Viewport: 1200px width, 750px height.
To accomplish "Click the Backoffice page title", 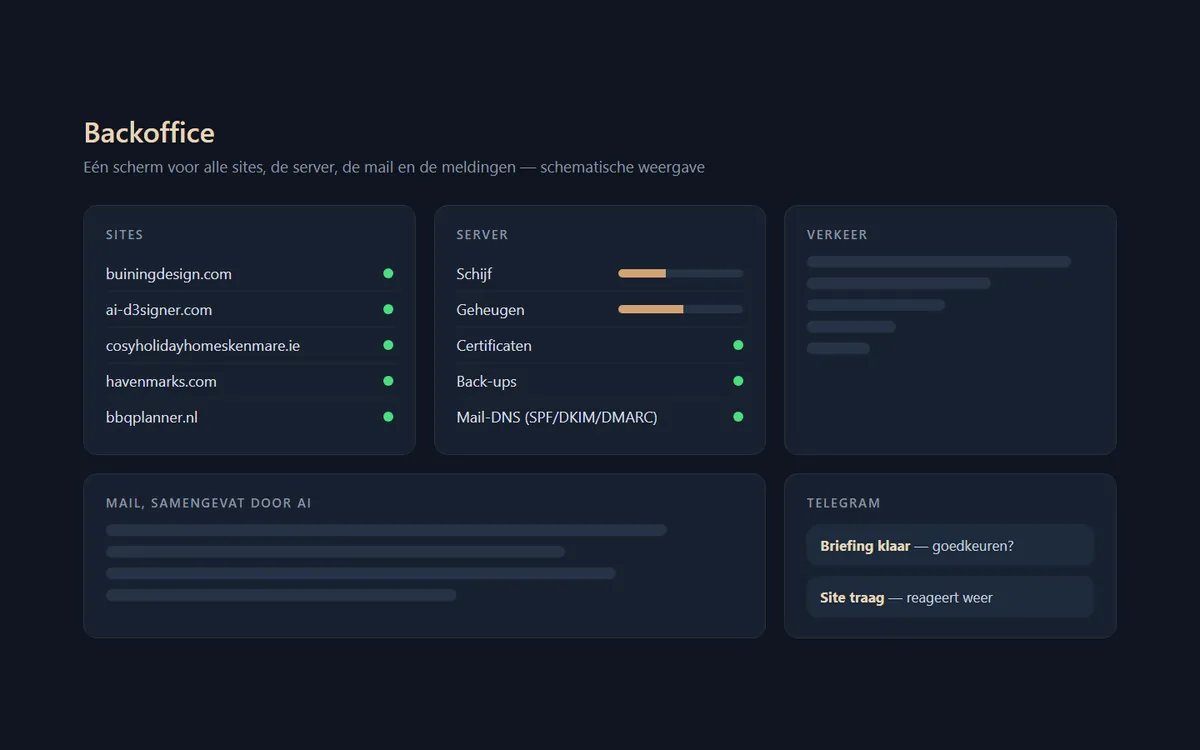I will (149, 133).
